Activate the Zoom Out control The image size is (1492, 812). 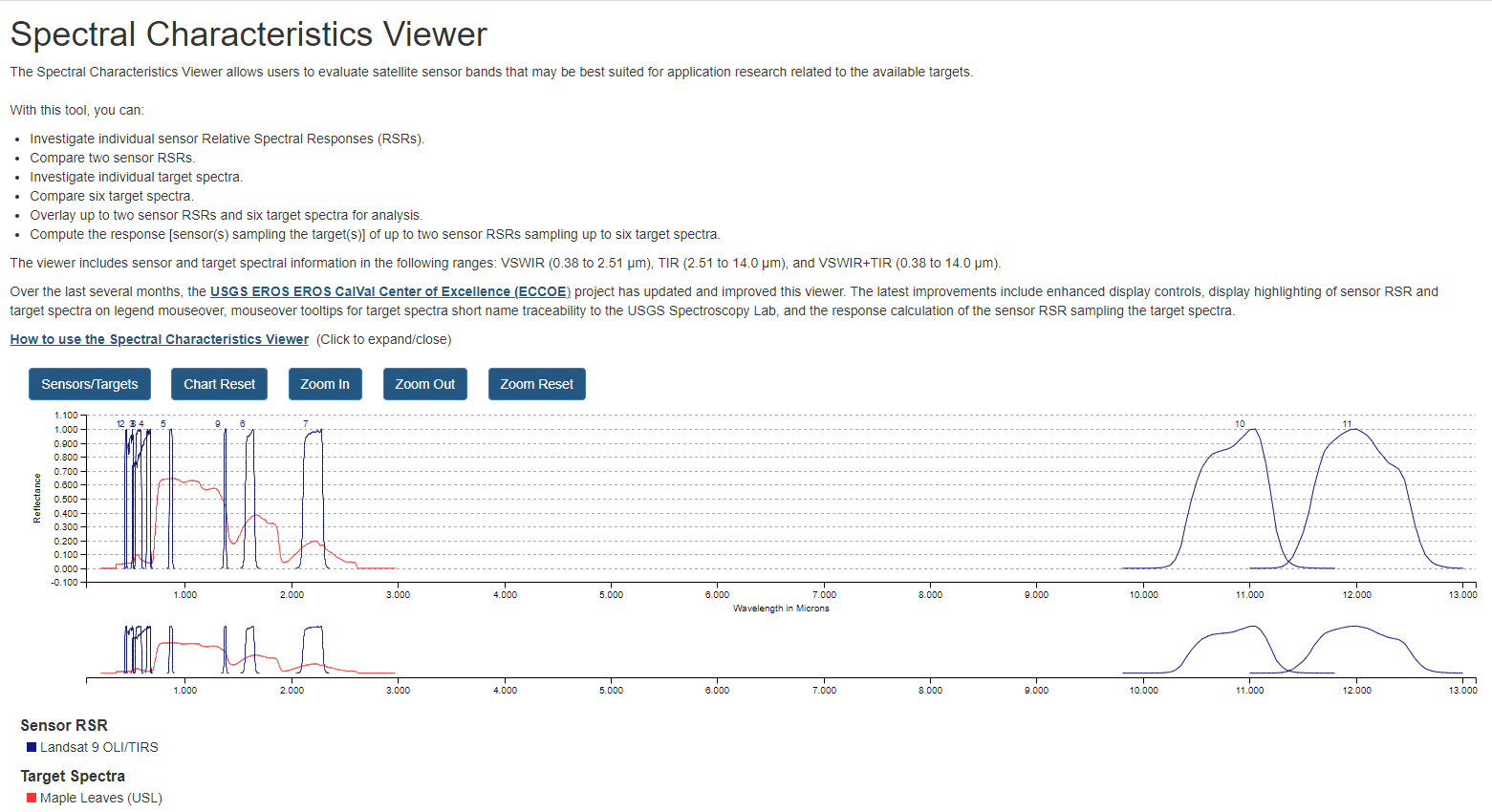tap(424, 383)
